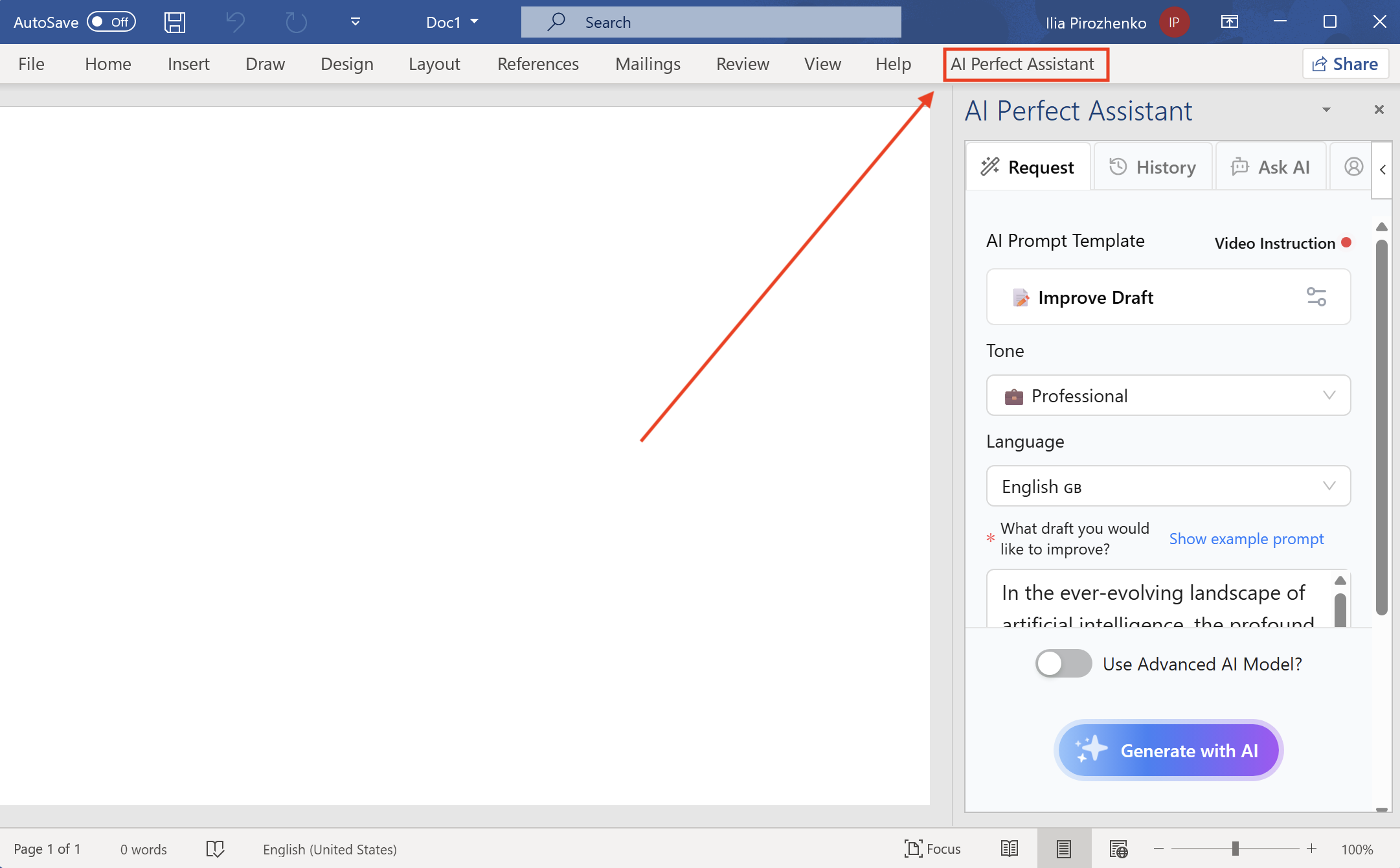Switch to Web Layout view icon
Image resolution: width=1400 pixels, height=868 pixels.
pos(1118,849)
